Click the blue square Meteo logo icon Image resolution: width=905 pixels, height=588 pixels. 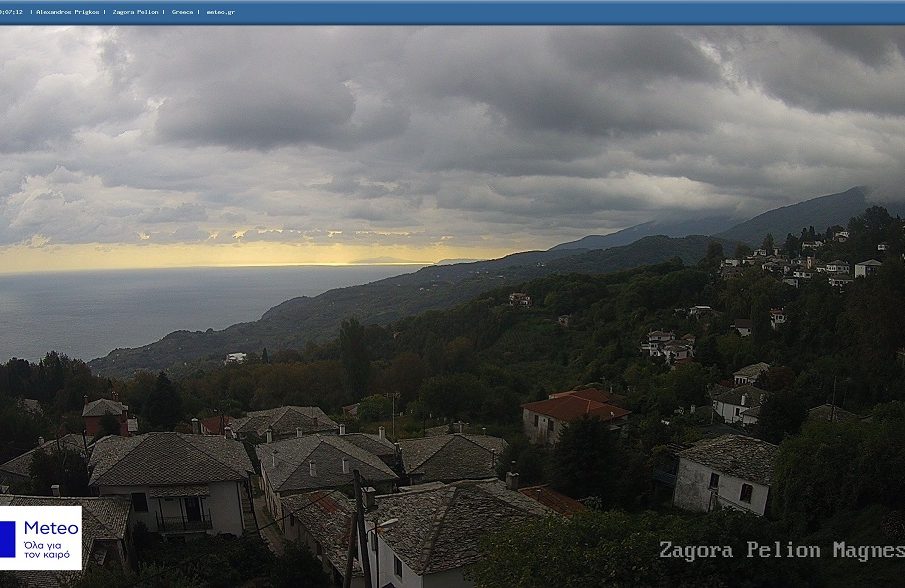pos(7,538)
